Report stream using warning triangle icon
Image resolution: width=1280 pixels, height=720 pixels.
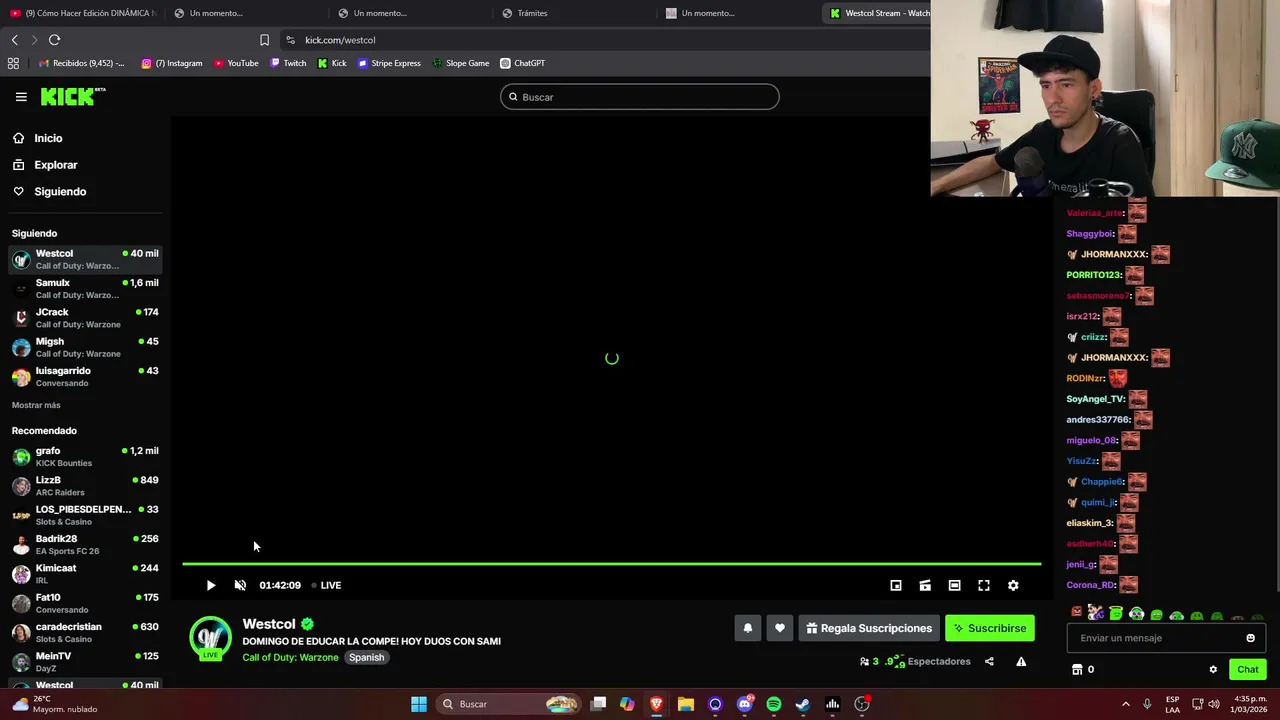tap(1021, 661)
